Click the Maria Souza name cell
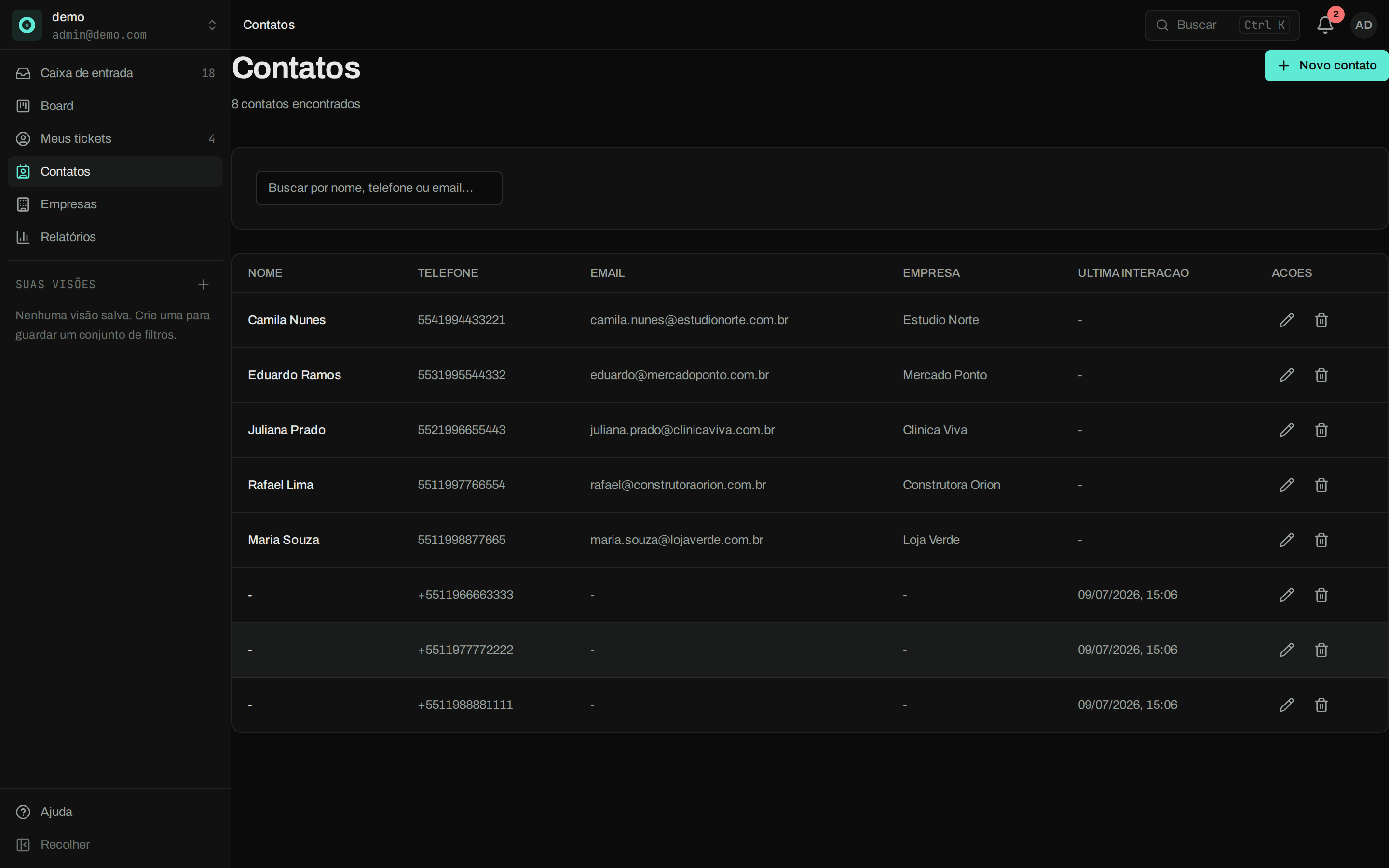 pyautogui.click(x=284, y=540)
